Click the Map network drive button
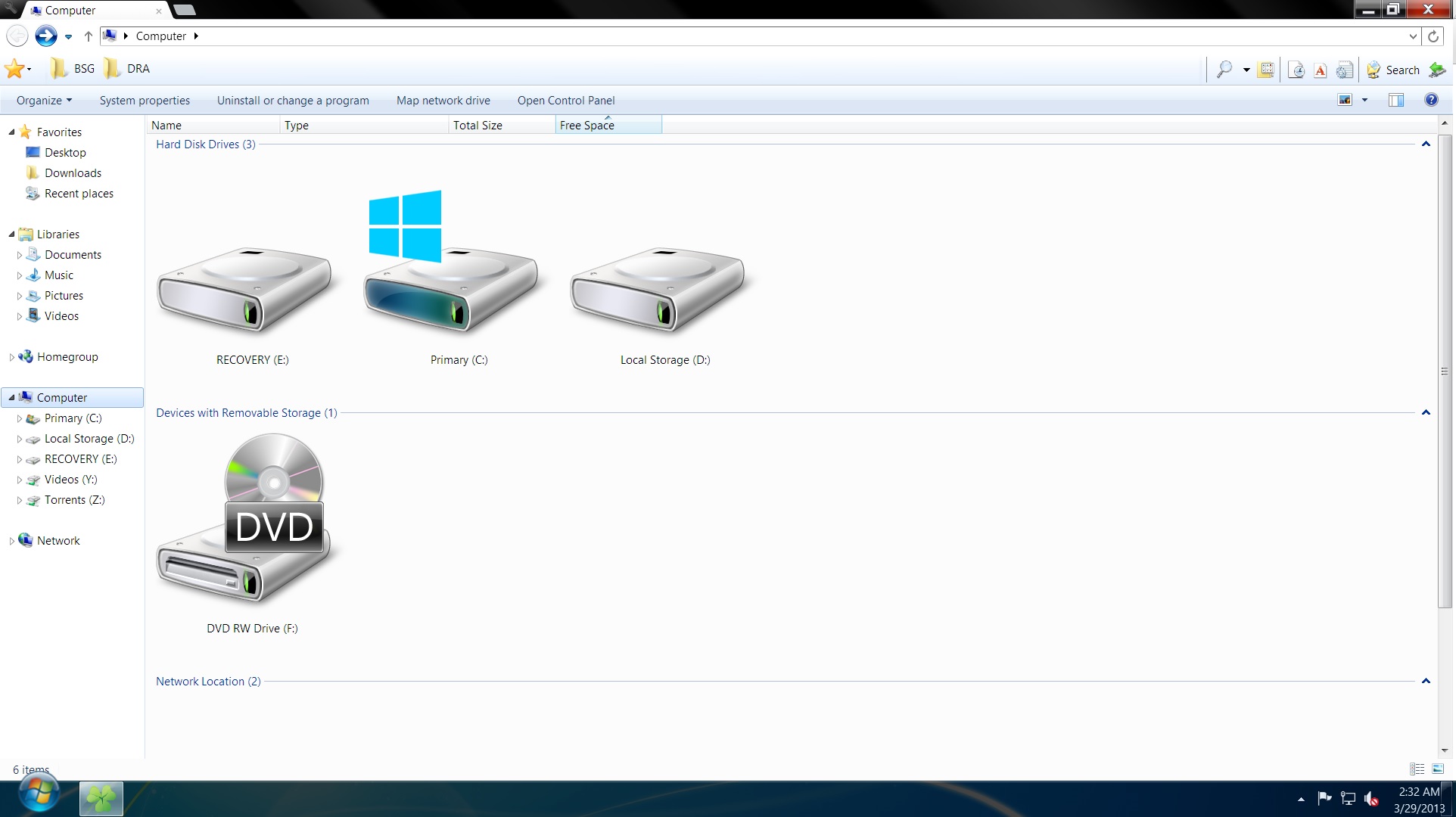The width and height of the screenshot is (1456, 817). coord(443,100)
